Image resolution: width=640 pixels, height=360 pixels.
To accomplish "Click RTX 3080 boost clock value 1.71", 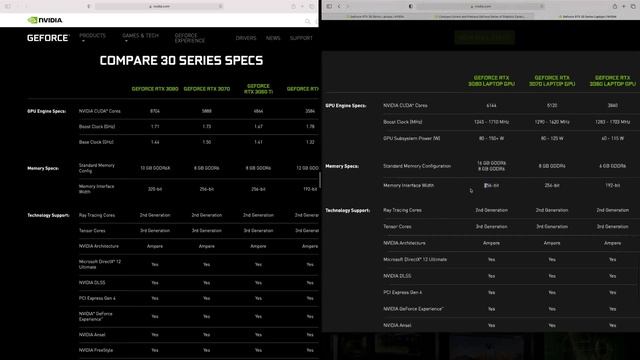I will point(155,127).
